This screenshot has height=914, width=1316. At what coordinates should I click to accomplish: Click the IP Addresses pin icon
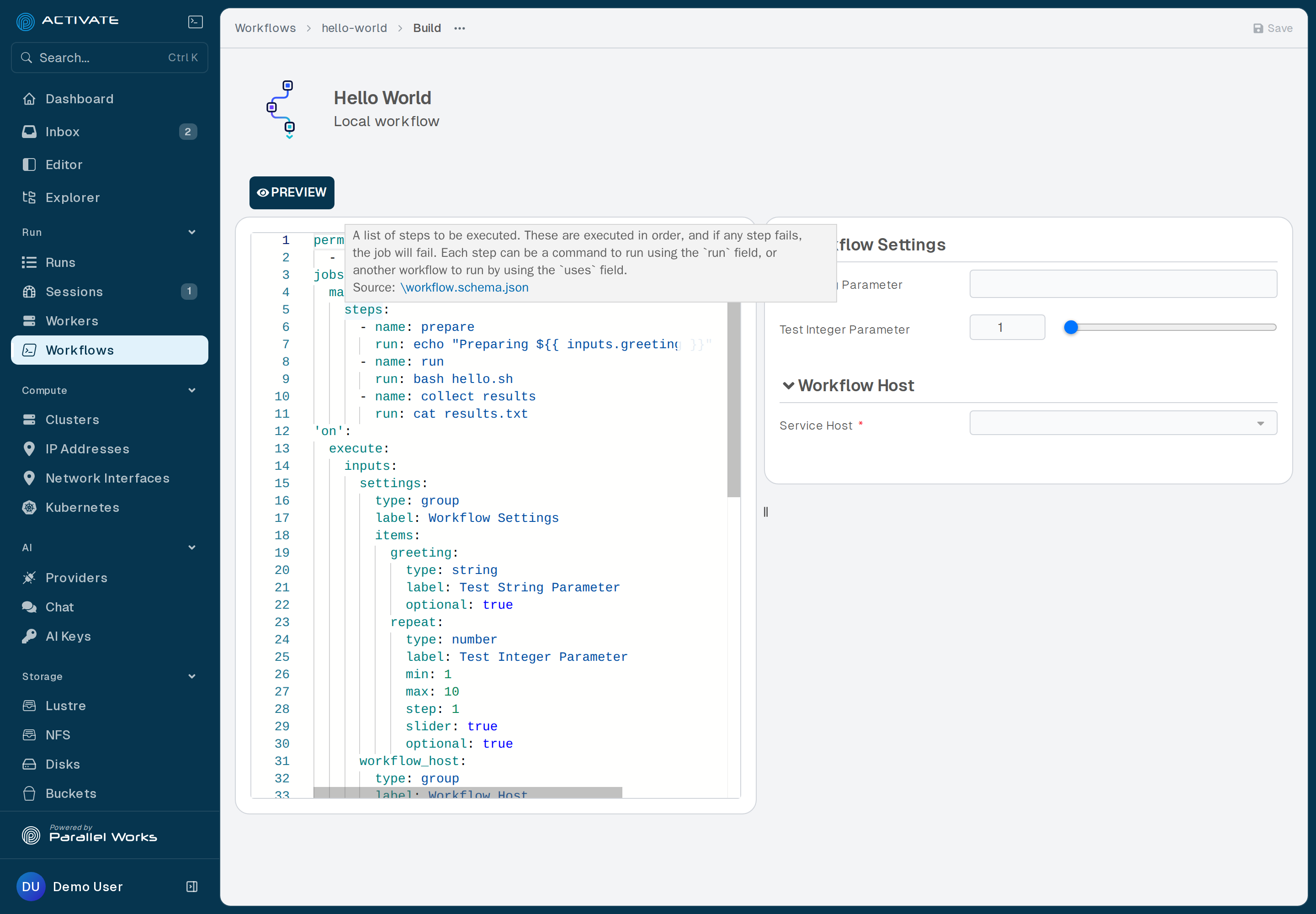[x=29, y=449]
